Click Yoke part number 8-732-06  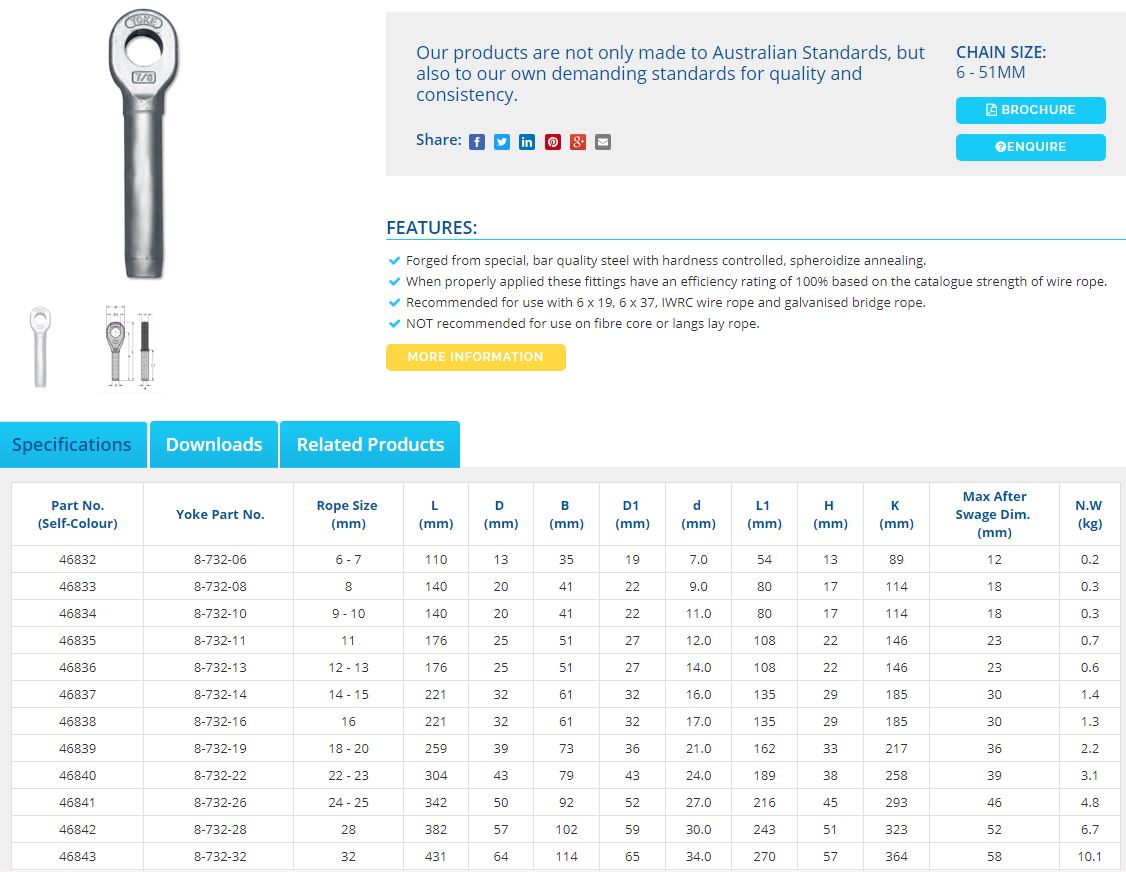(220, 560)
